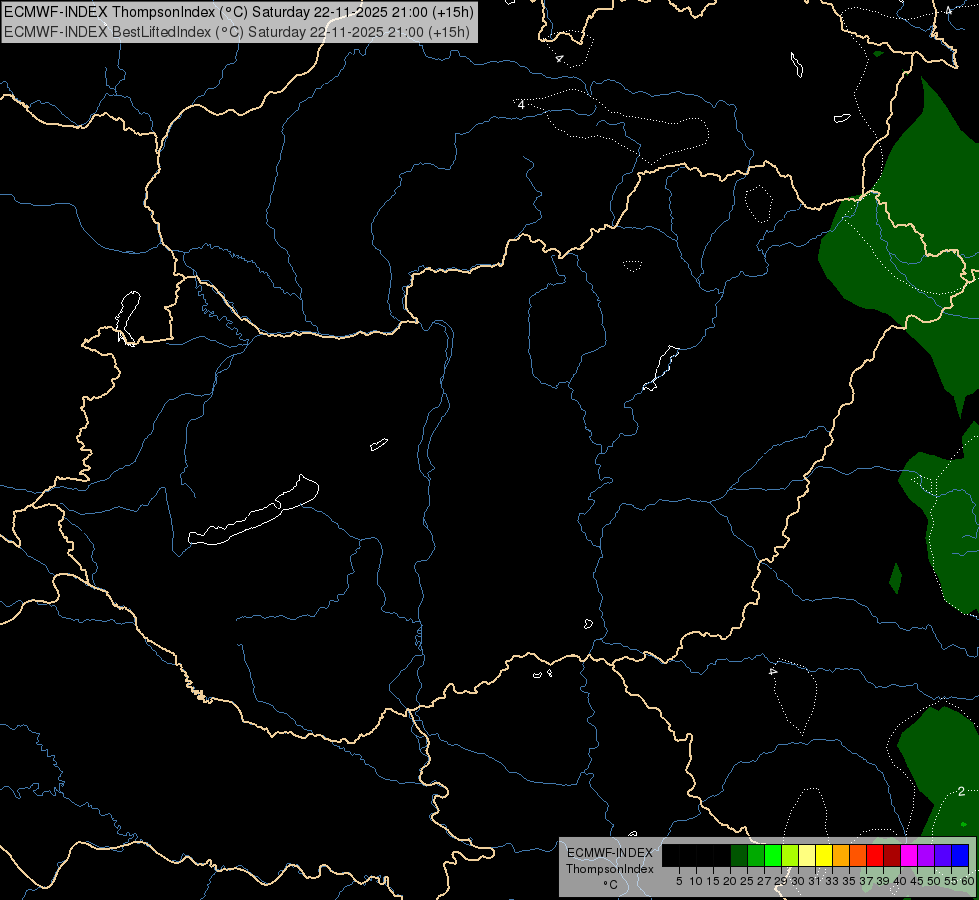
Task: Click the purple 45–50 legend swatch
Action: tap(926, 855)
